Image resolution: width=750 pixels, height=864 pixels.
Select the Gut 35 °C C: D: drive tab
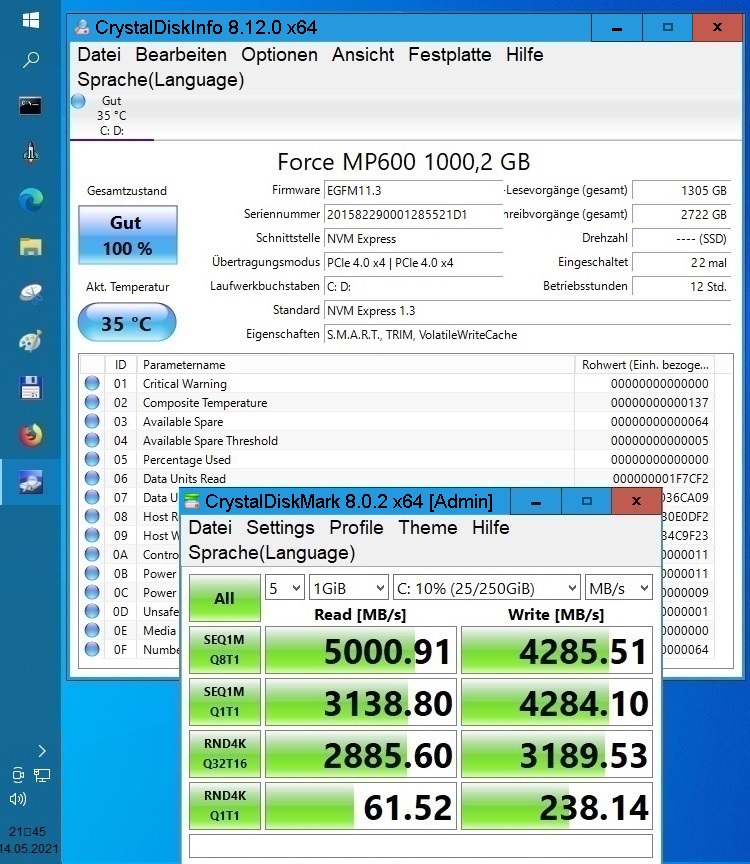point(112,116)
